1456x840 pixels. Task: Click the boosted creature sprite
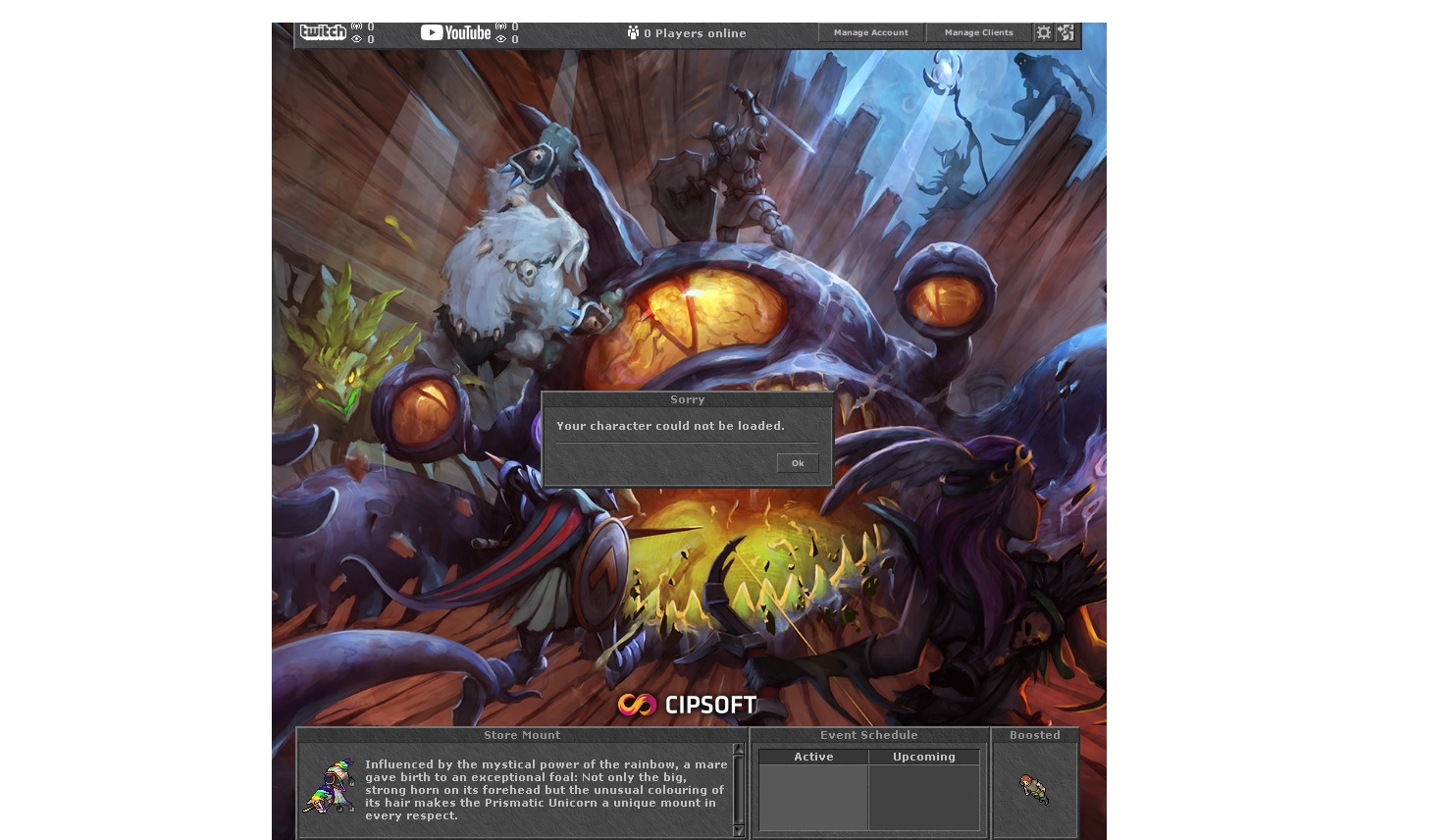click(1034, 788)
